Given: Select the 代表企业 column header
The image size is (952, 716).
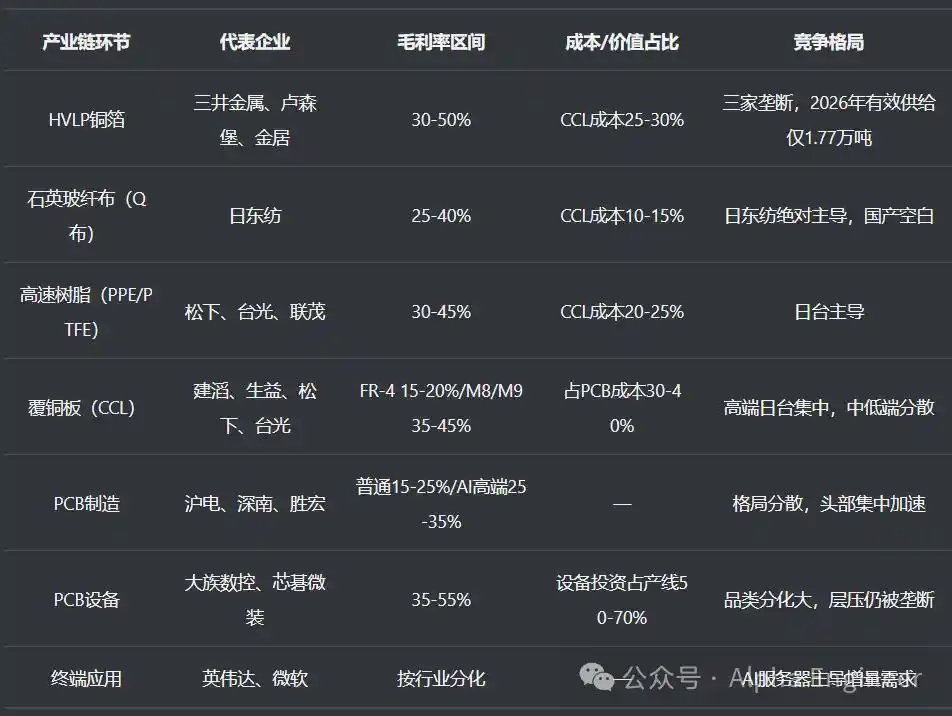Looking at the screenshot, I should 255,42.
